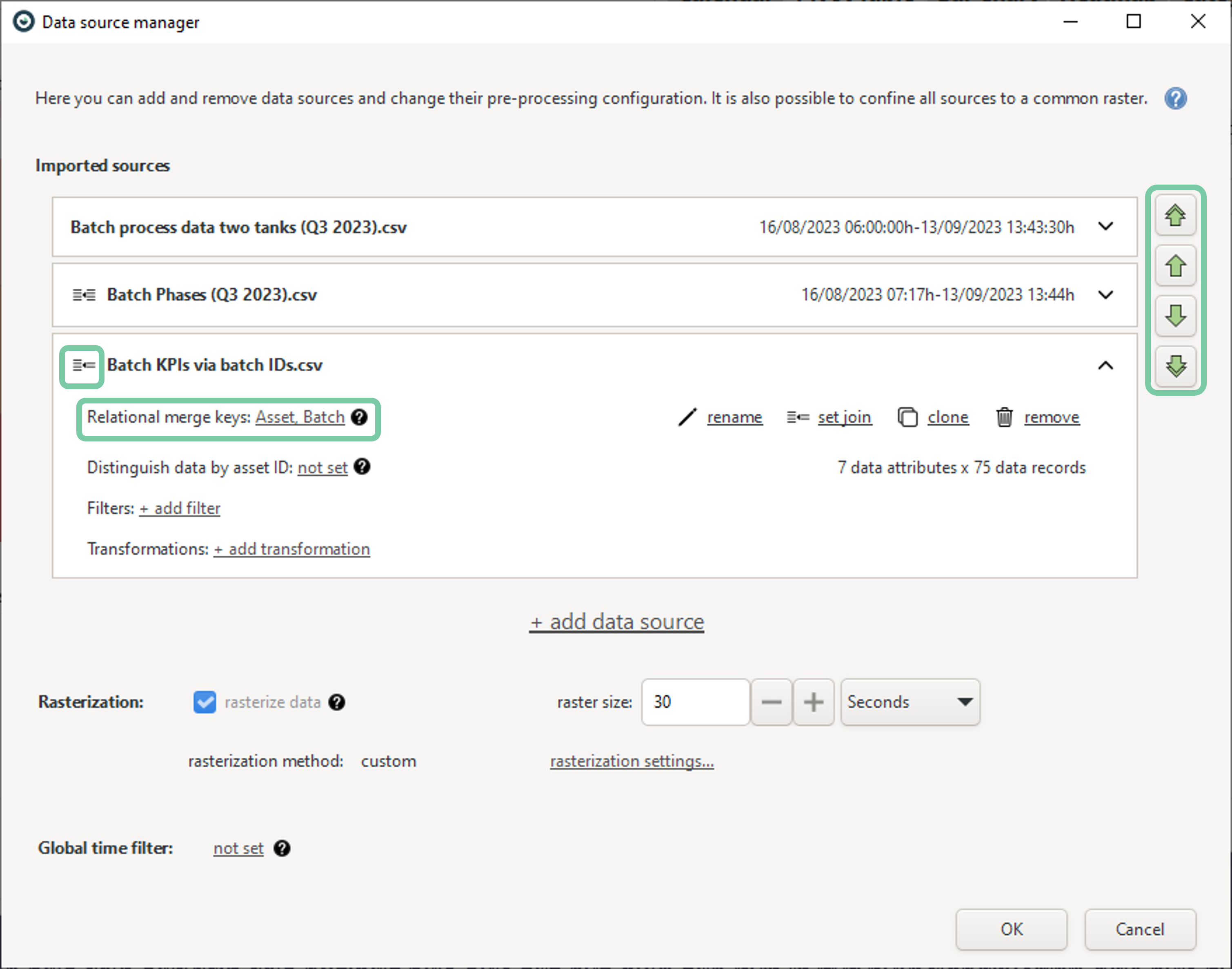The height and width of the screenshot is (969, 1232).
Task: Set asset ID via not set link
Action: 323,468
